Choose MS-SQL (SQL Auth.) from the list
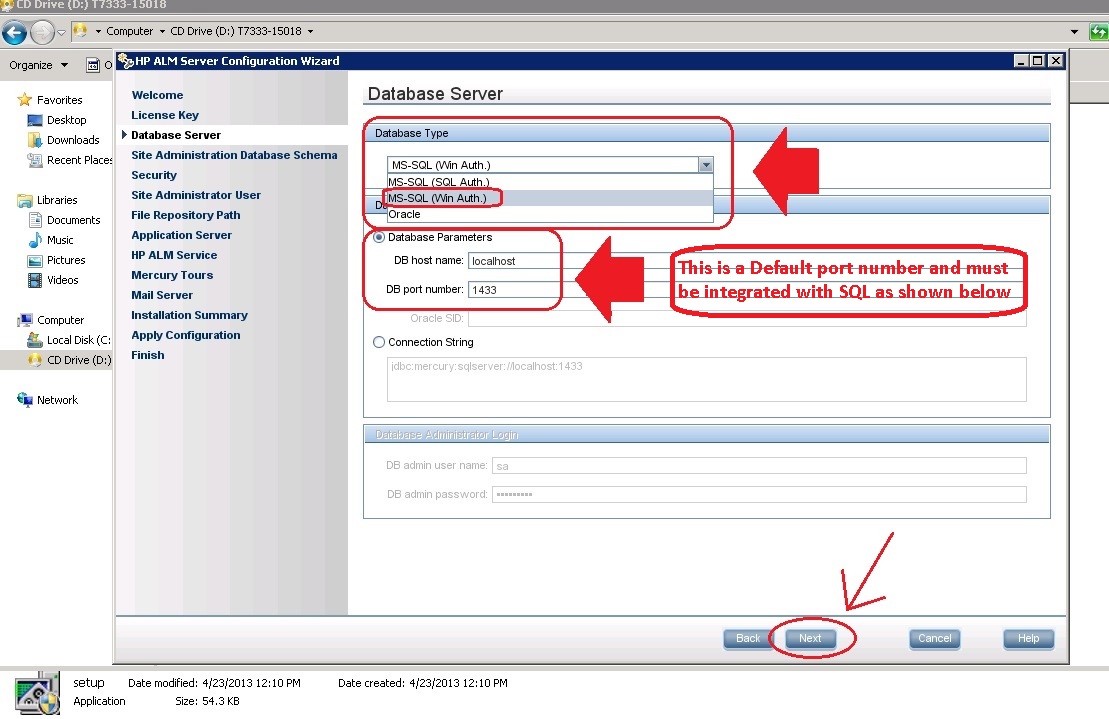 point(550,182)
